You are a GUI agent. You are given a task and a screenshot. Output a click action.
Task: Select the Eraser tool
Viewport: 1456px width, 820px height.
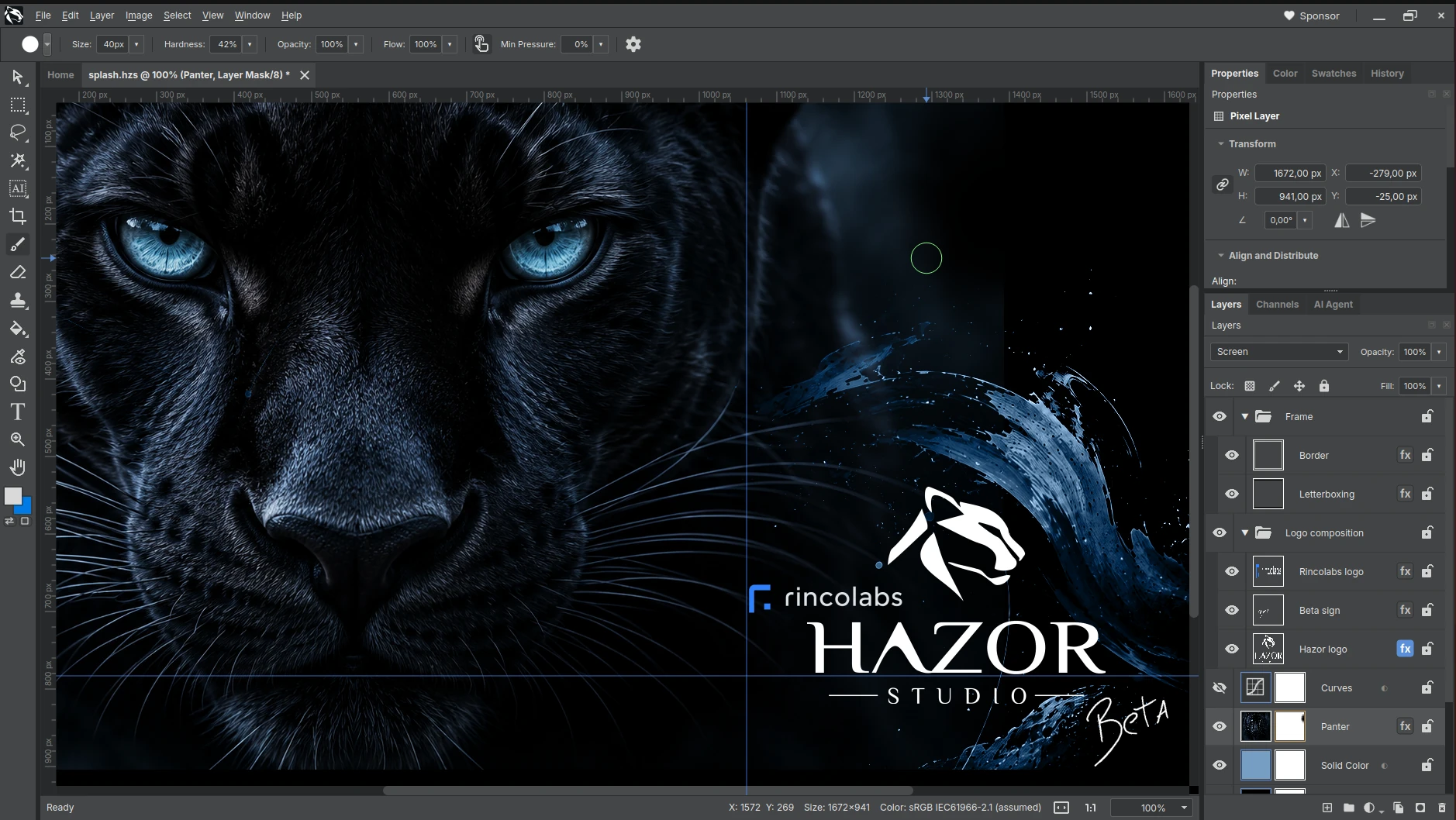coord(18,272)
